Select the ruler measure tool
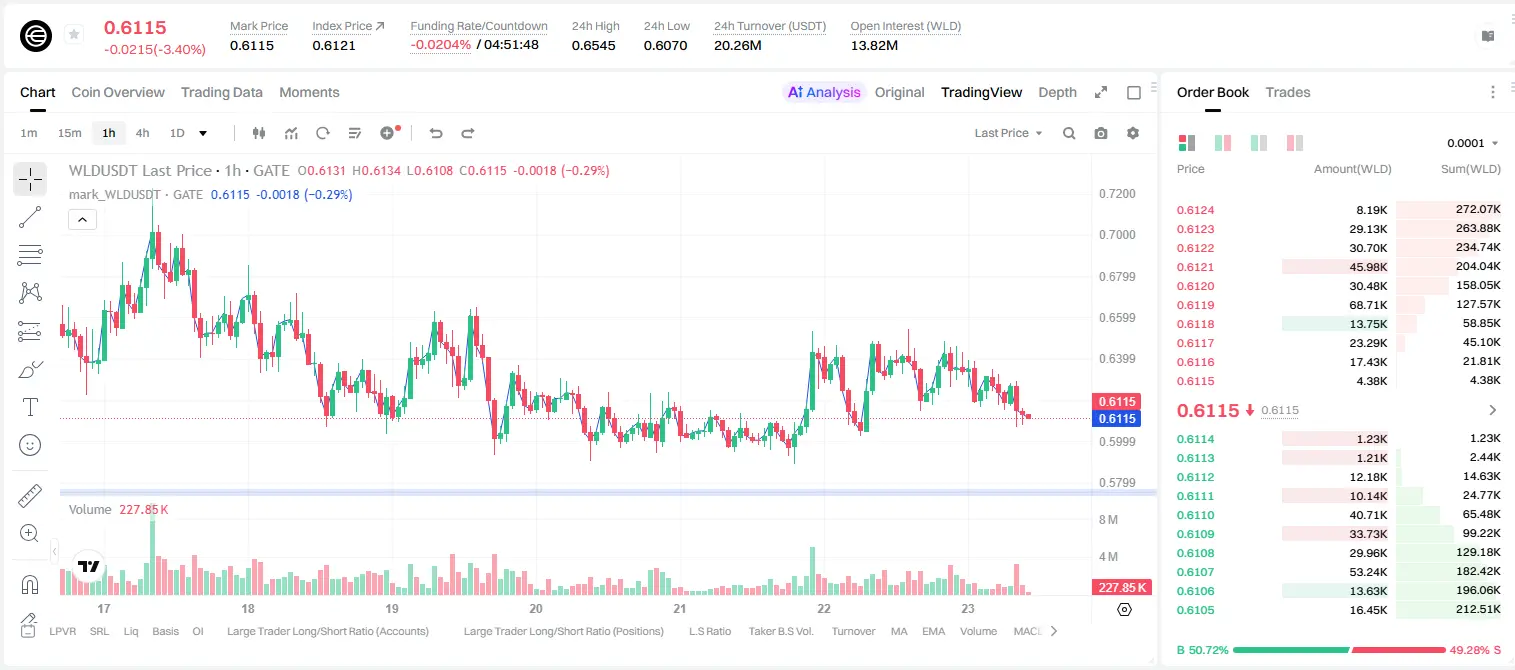 click(x=30, y=495)
